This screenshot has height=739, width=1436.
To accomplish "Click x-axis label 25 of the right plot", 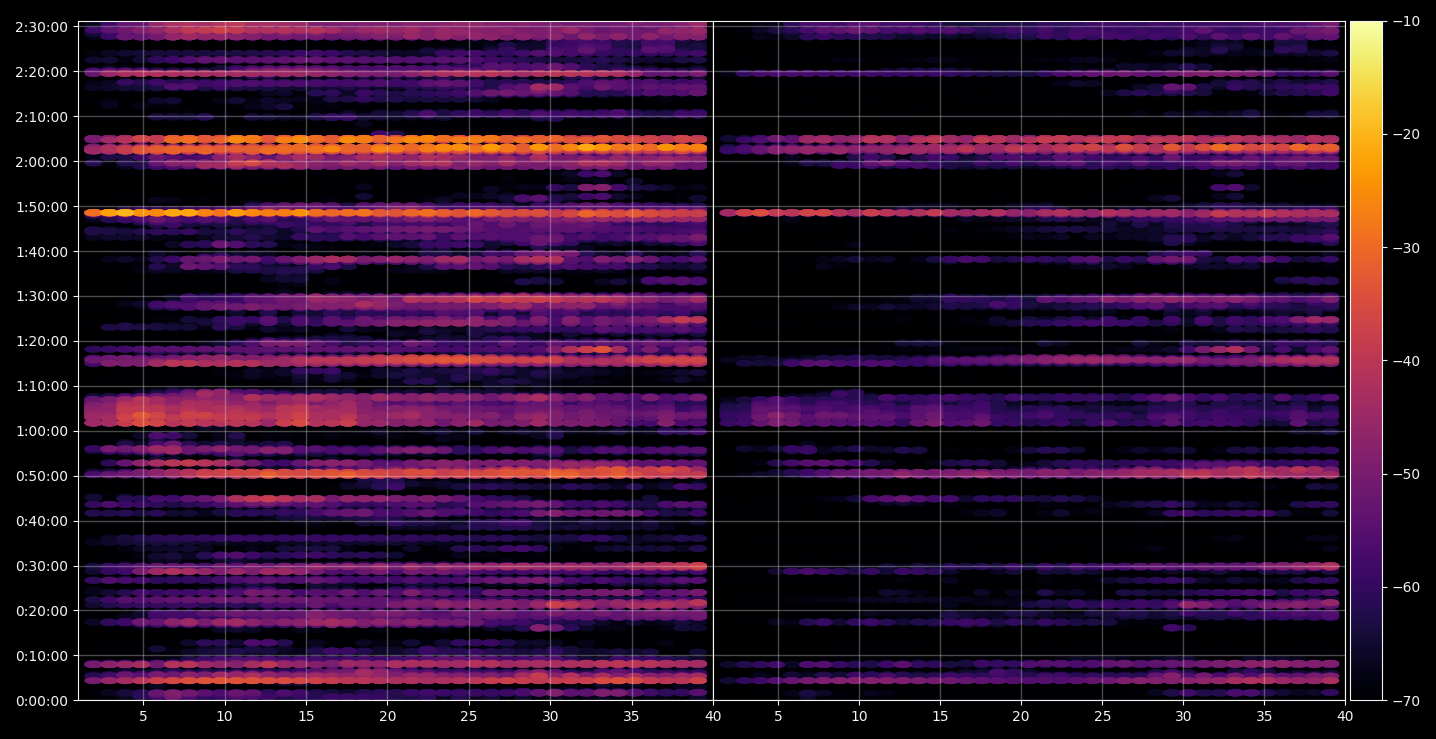I will tap(1102, 716).
